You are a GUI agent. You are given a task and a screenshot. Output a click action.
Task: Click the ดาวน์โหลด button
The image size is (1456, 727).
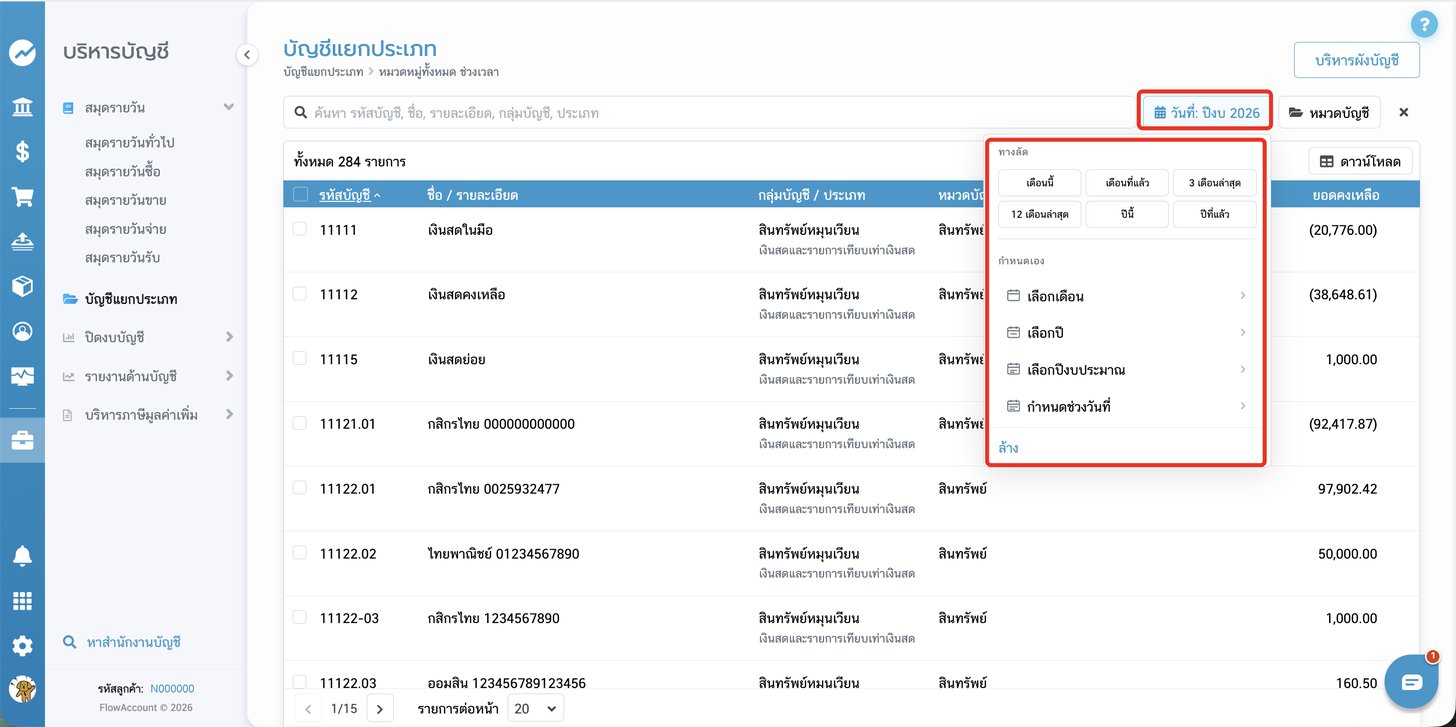[x=1363, y=161]
